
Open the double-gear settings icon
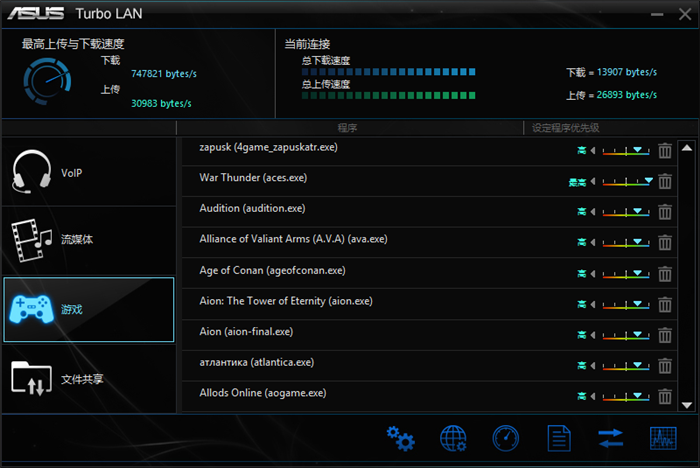click(401, 438)
